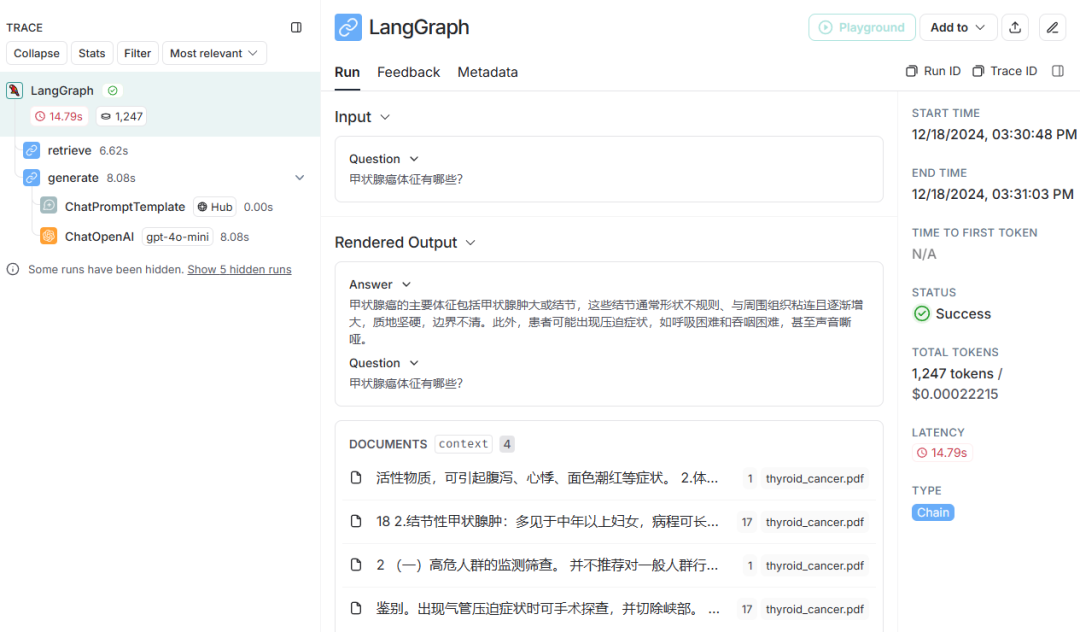Collapse the generate run children
The width and height of the screenshot is (1080, 632).
[x=300, y=178]
